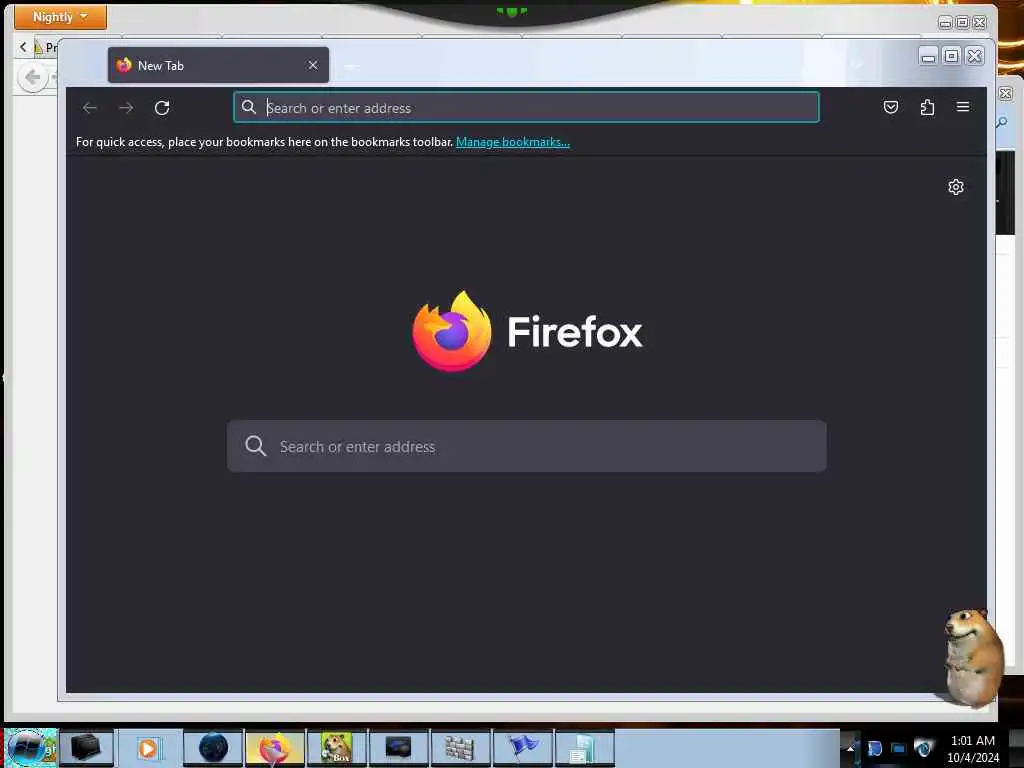This screenshot has height=768, width=1024.
Task: Click the search magnifier in the address bar
Action: pos(249,107)
